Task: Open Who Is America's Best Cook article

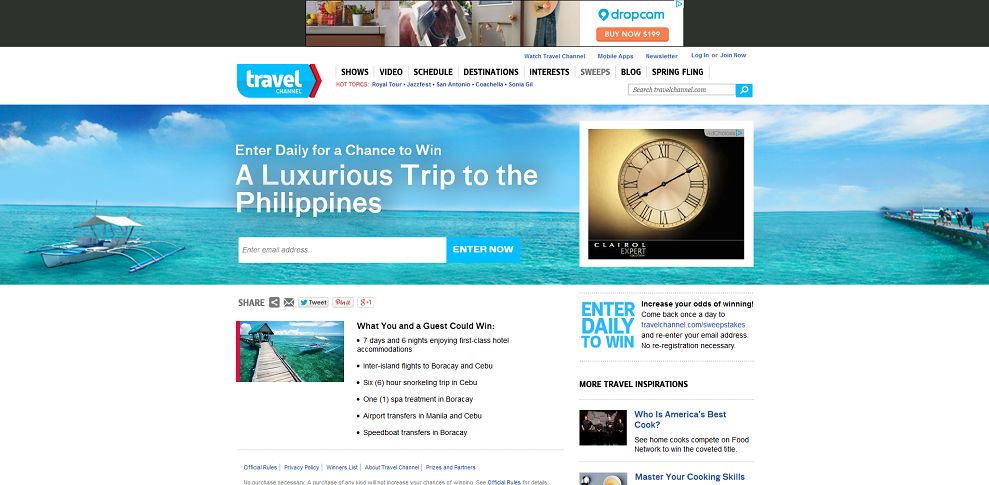Action: tap(680, 419)
